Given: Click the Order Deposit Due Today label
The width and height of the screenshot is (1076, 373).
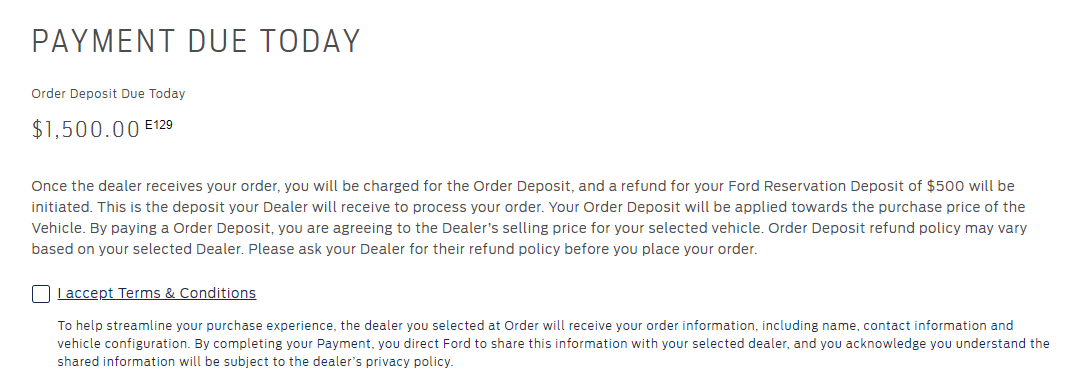Looking at the screenshot, I should click(108, 94).
